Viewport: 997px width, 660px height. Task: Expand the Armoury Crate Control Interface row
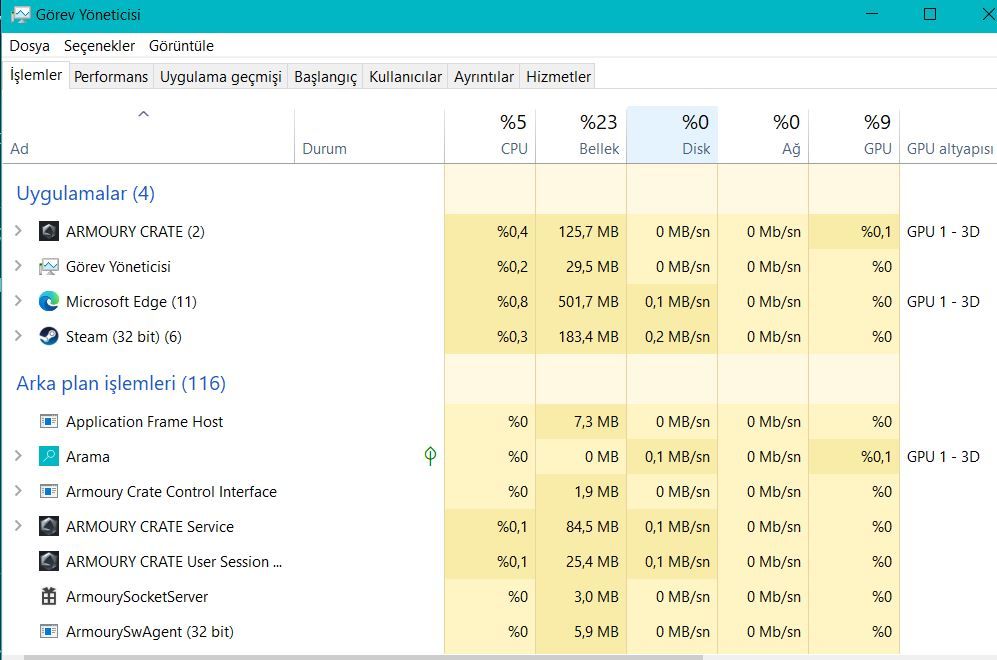[18, 492]
